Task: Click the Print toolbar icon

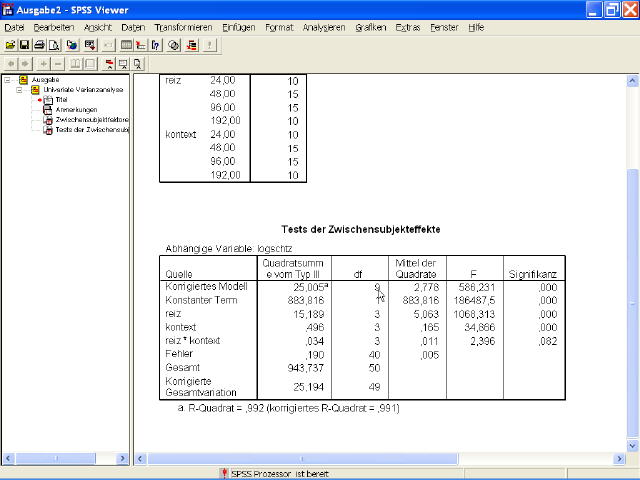Action: tap(40, 45)
